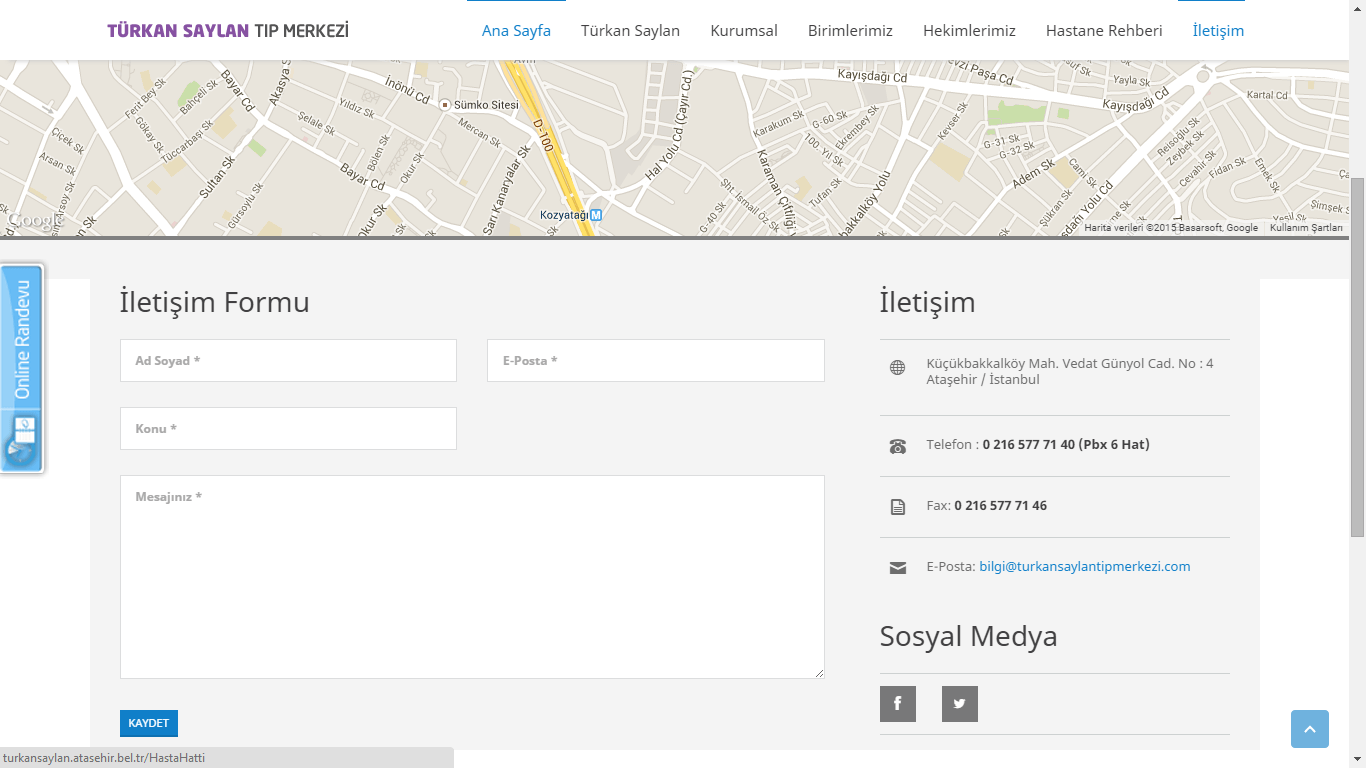Viewport: 1366px width, 768px height.
Task: Open the Türkan Saylan menu item
Action: coord(630,31)
